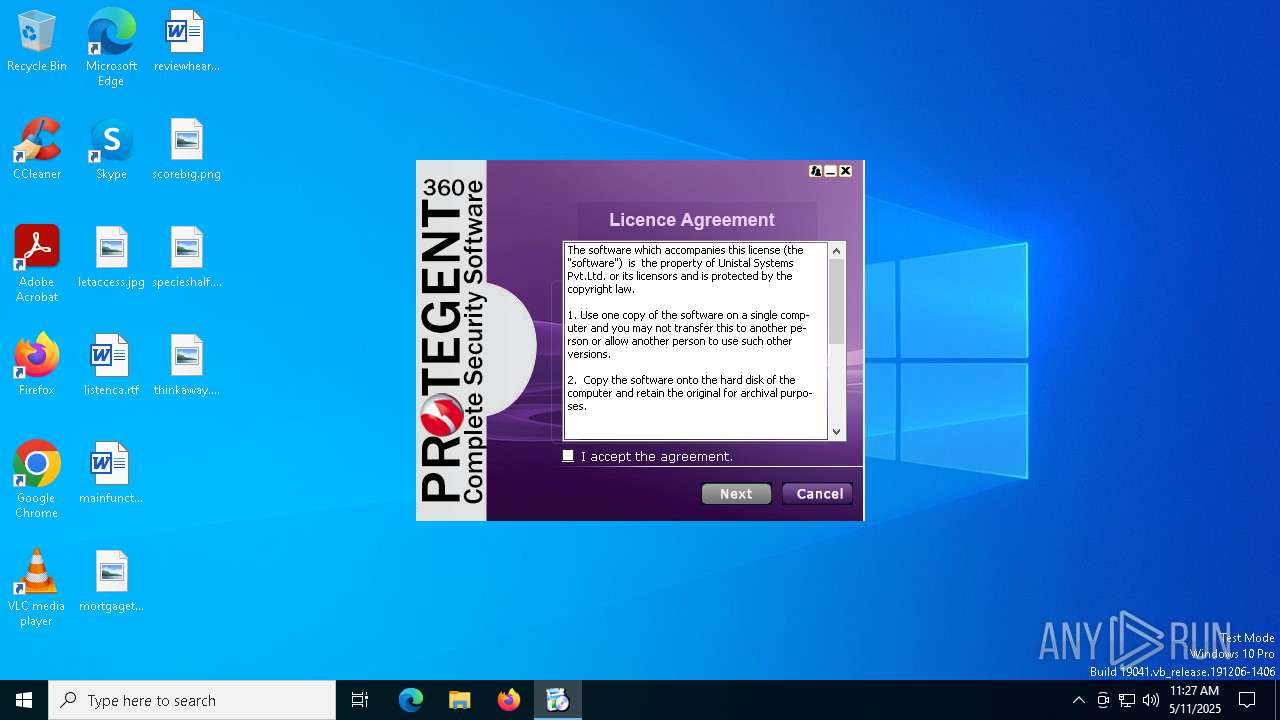Select the Skype desktop shortcut
Viewport: 1280px width, 720px height.
point(111,150)
